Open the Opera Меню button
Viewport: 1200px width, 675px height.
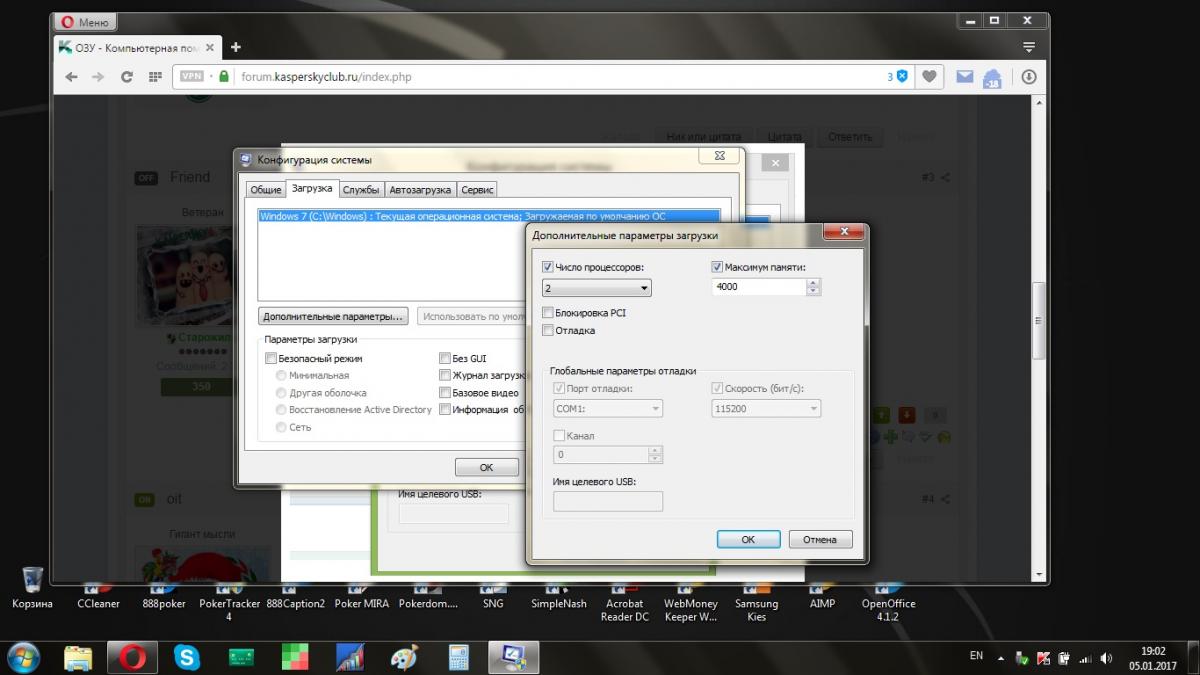point(85,21)
